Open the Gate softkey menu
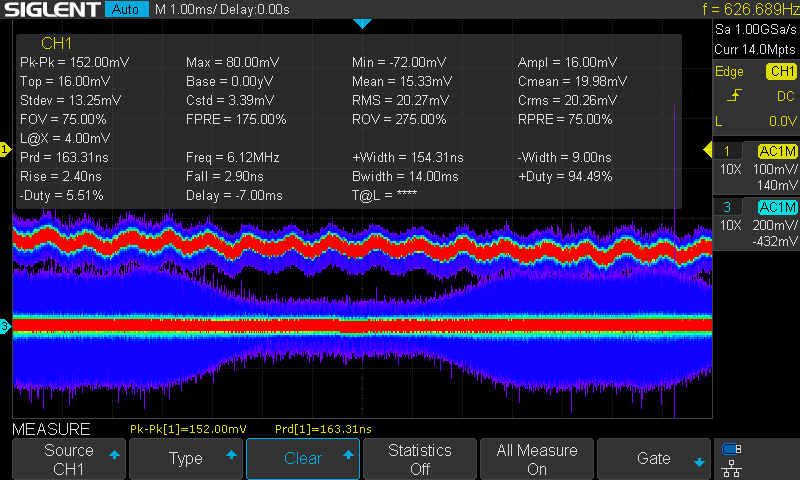This screenshot has height=480, width=800. [x=654, y=459]
